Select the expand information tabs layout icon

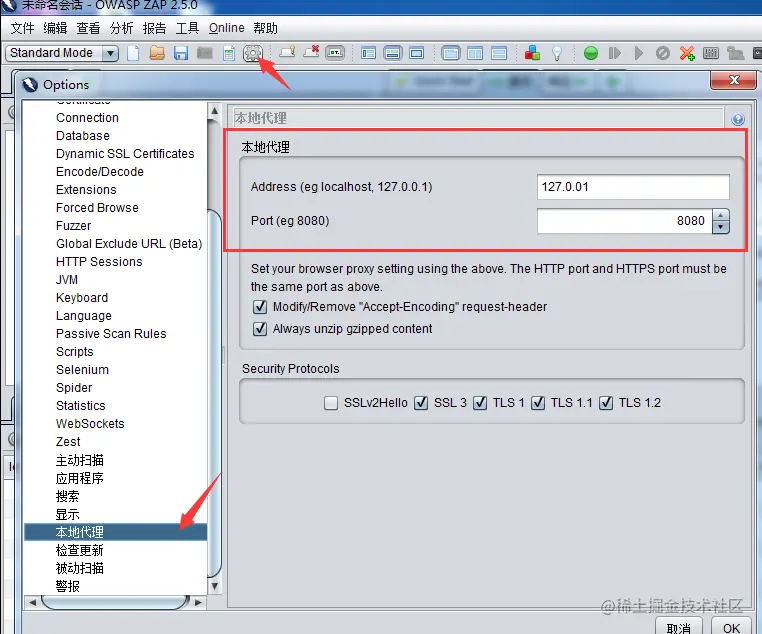coord(392,53)
